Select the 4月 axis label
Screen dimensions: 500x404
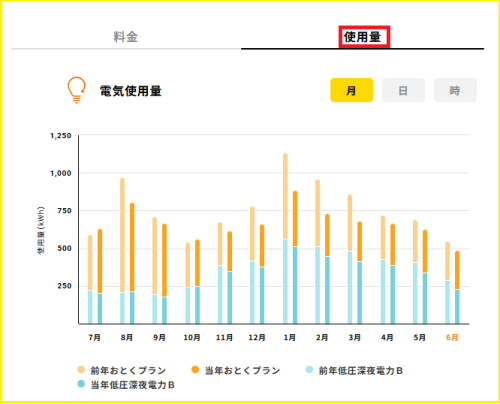click(x=387, y=337)
